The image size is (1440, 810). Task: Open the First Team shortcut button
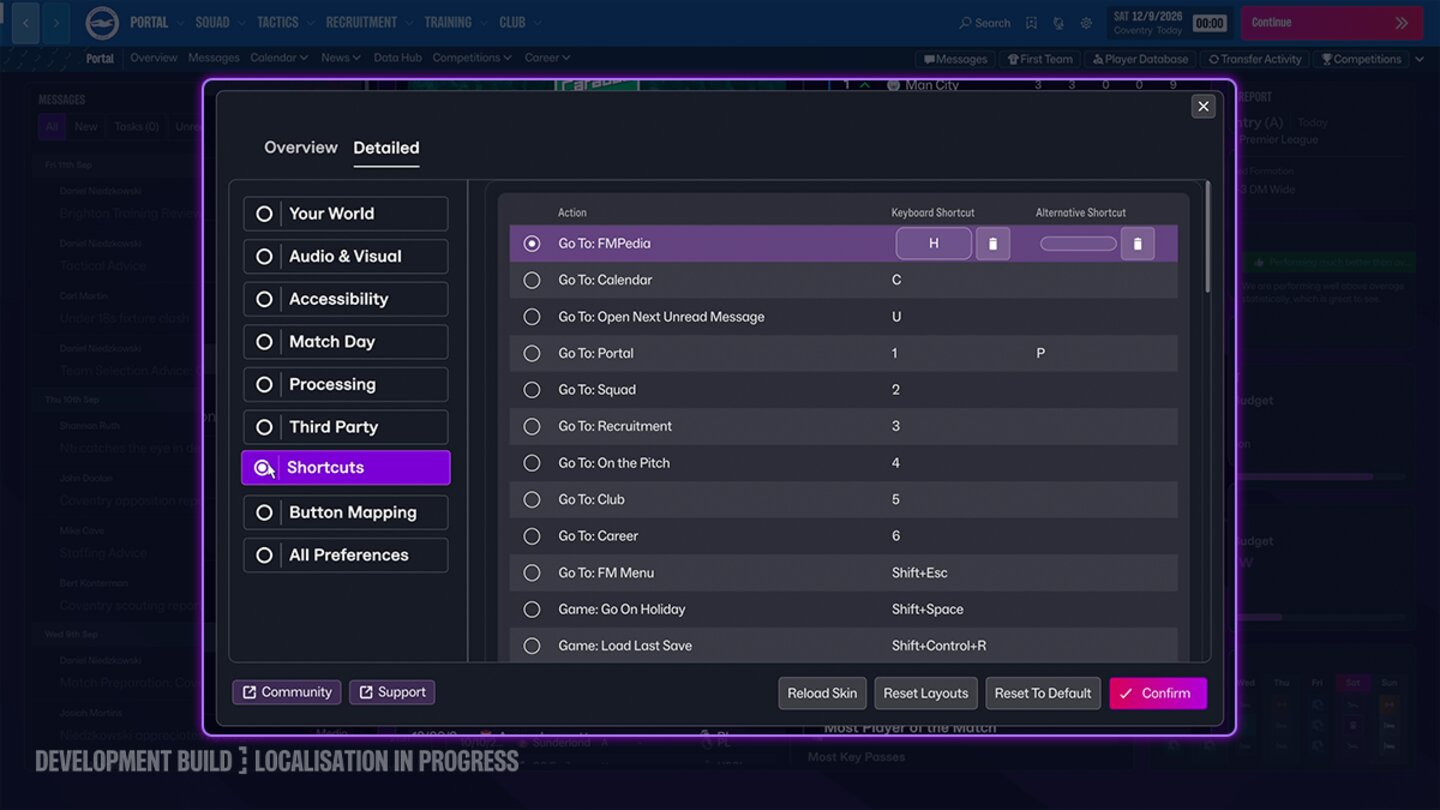click(1040, 59)
